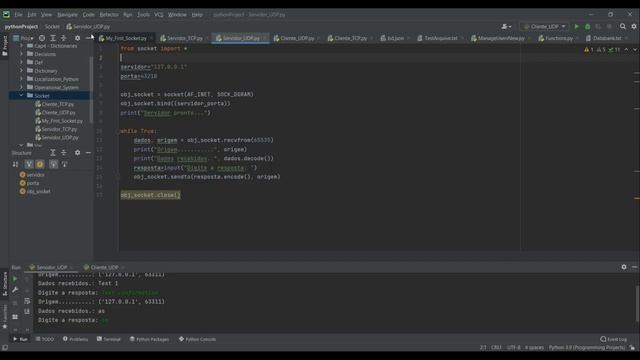
Task: Open the Cliente_UDP run configuration dropdown
Action: [544, 27]
